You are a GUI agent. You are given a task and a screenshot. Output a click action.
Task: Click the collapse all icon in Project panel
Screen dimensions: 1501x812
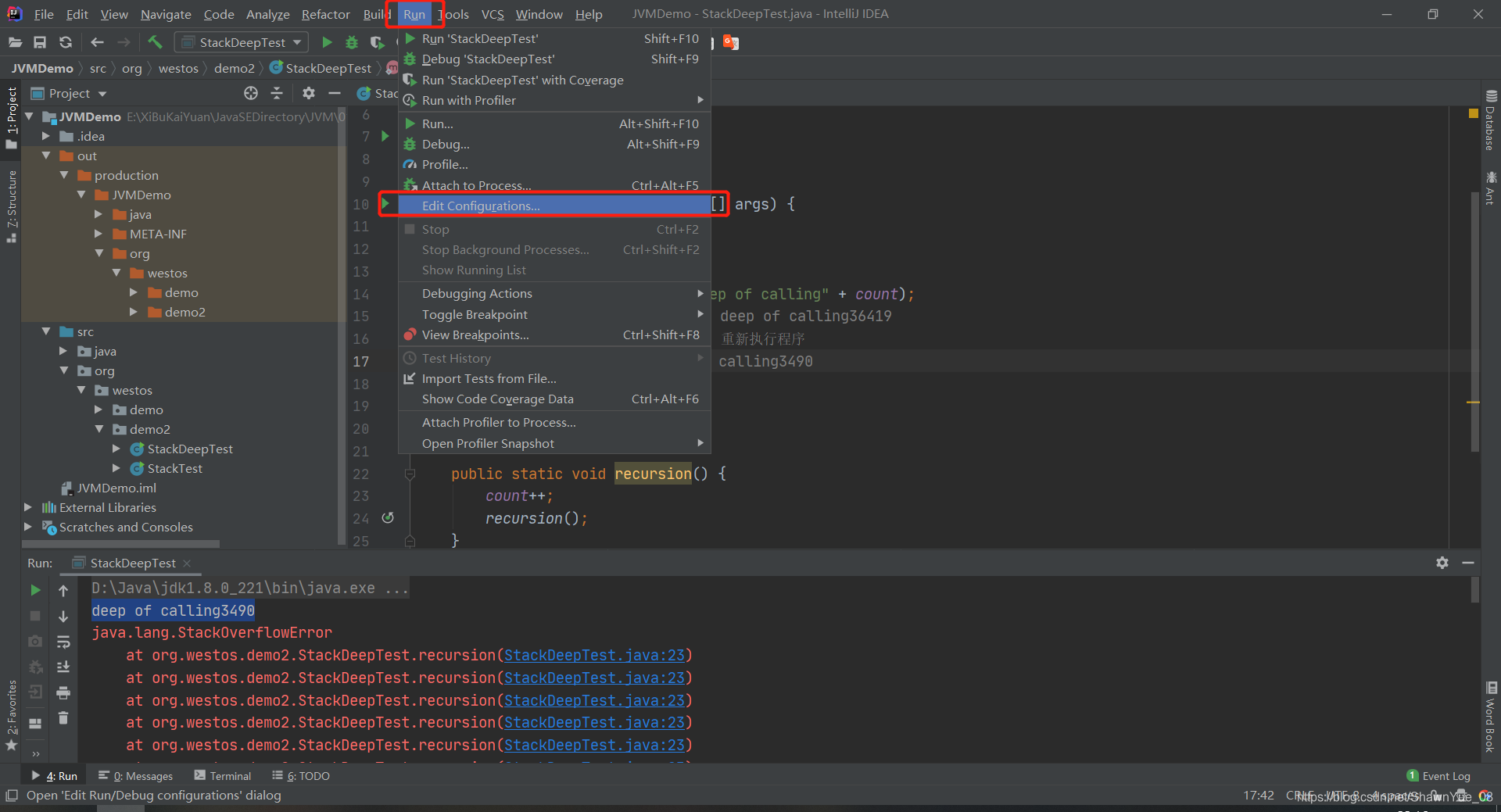pos(277,93)
